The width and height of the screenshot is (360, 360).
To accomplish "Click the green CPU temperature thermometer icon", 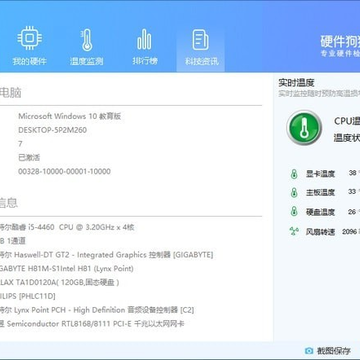I will 304,128.
